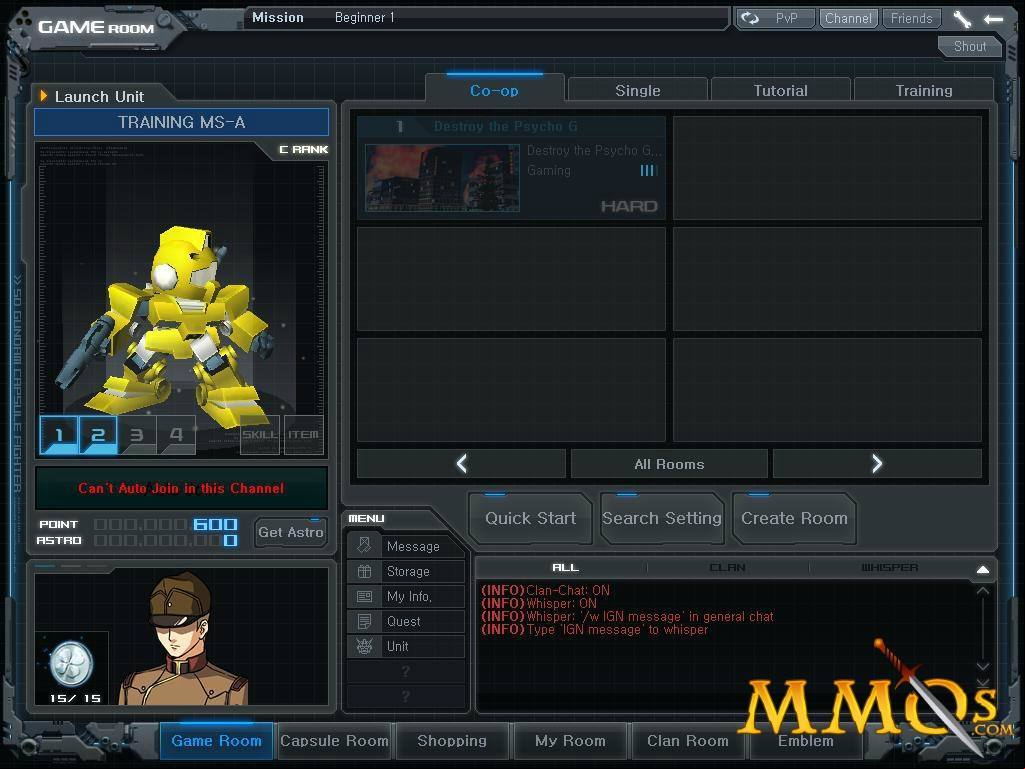Viewport: 1025px width, 769px height.
Task: Click the Message menu icon
Action: click(x=364, y=546)
